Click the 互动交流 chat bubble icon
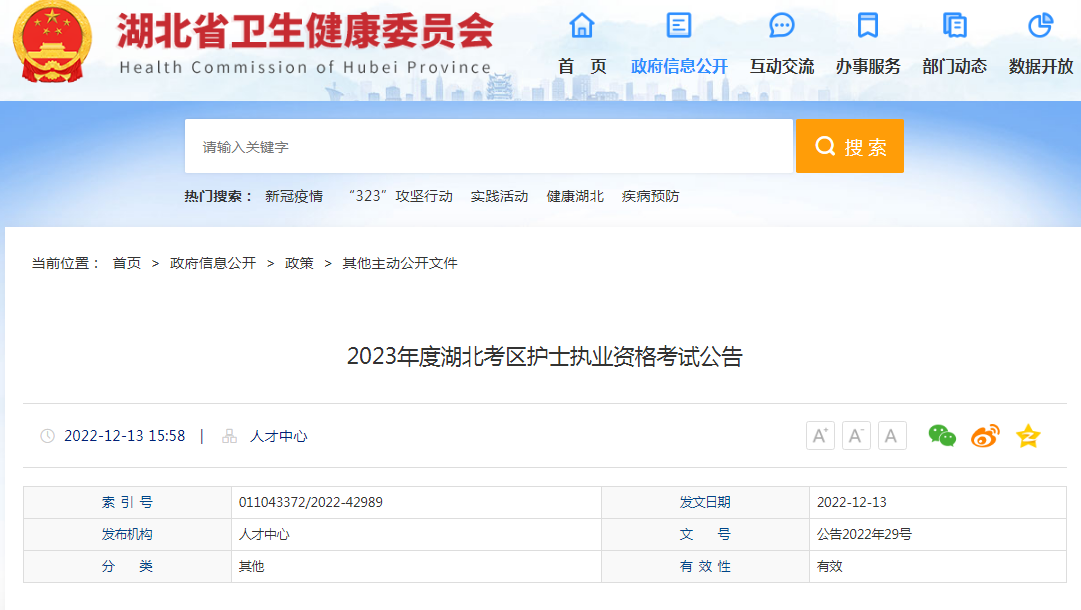Viewport: 1081px width, 610px height. [x=782, y=26]
